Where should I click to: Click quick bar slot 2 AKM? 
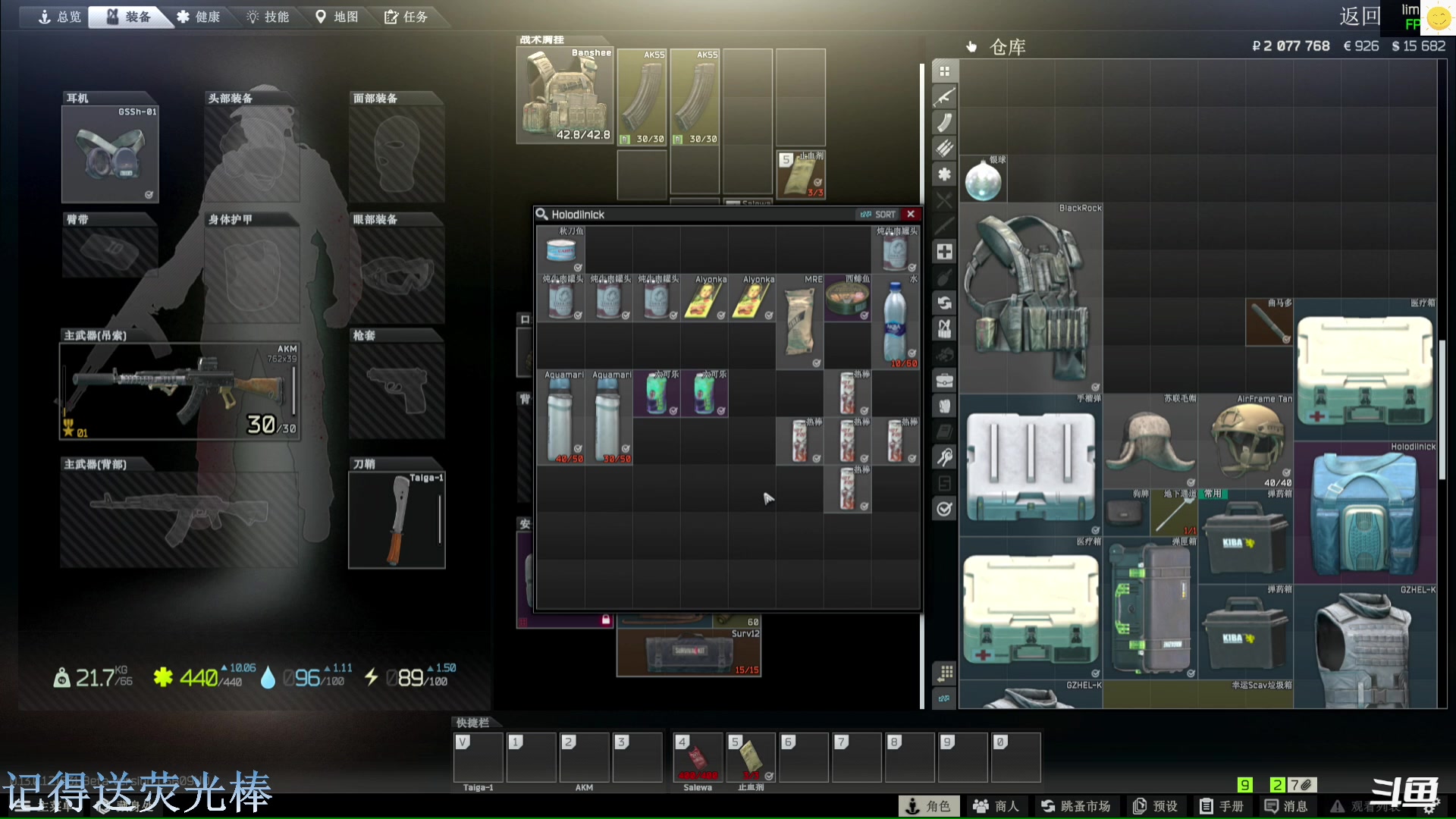(x=584, y=757)
